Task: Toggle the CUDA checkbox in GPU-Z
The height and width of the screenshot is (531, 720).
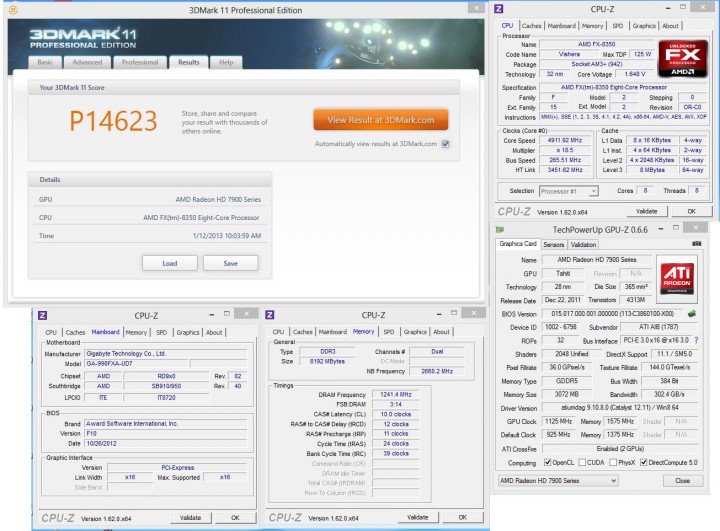Action: [582, 463]
